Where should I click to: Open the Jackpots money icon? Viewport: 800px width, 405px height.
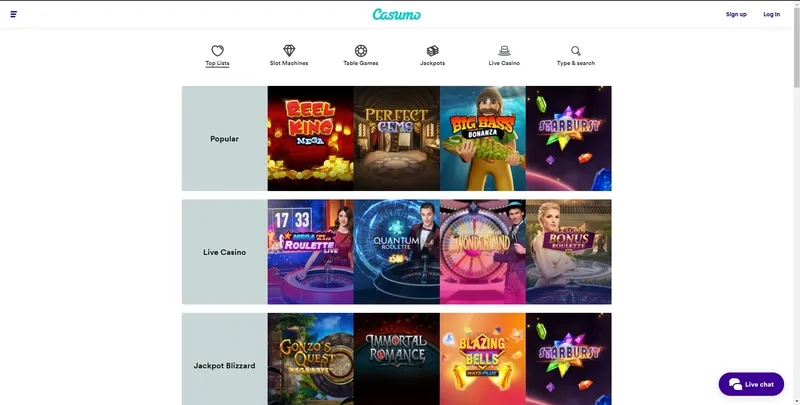pos(433,50)
